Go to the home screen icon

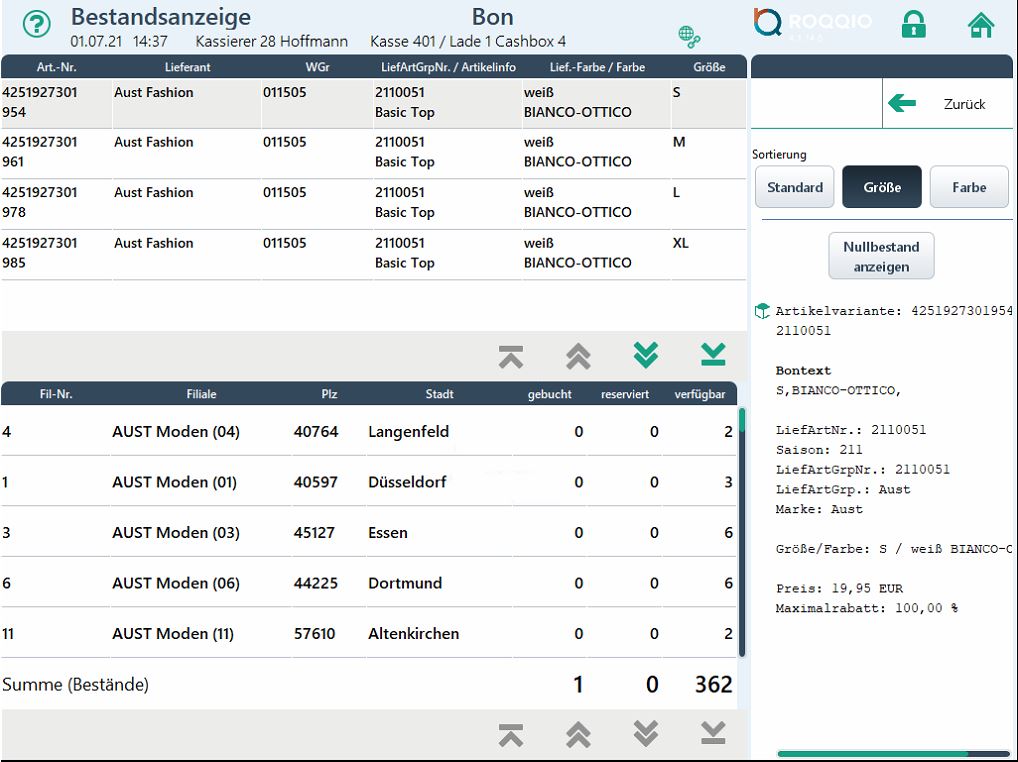[x=981, y=25]
